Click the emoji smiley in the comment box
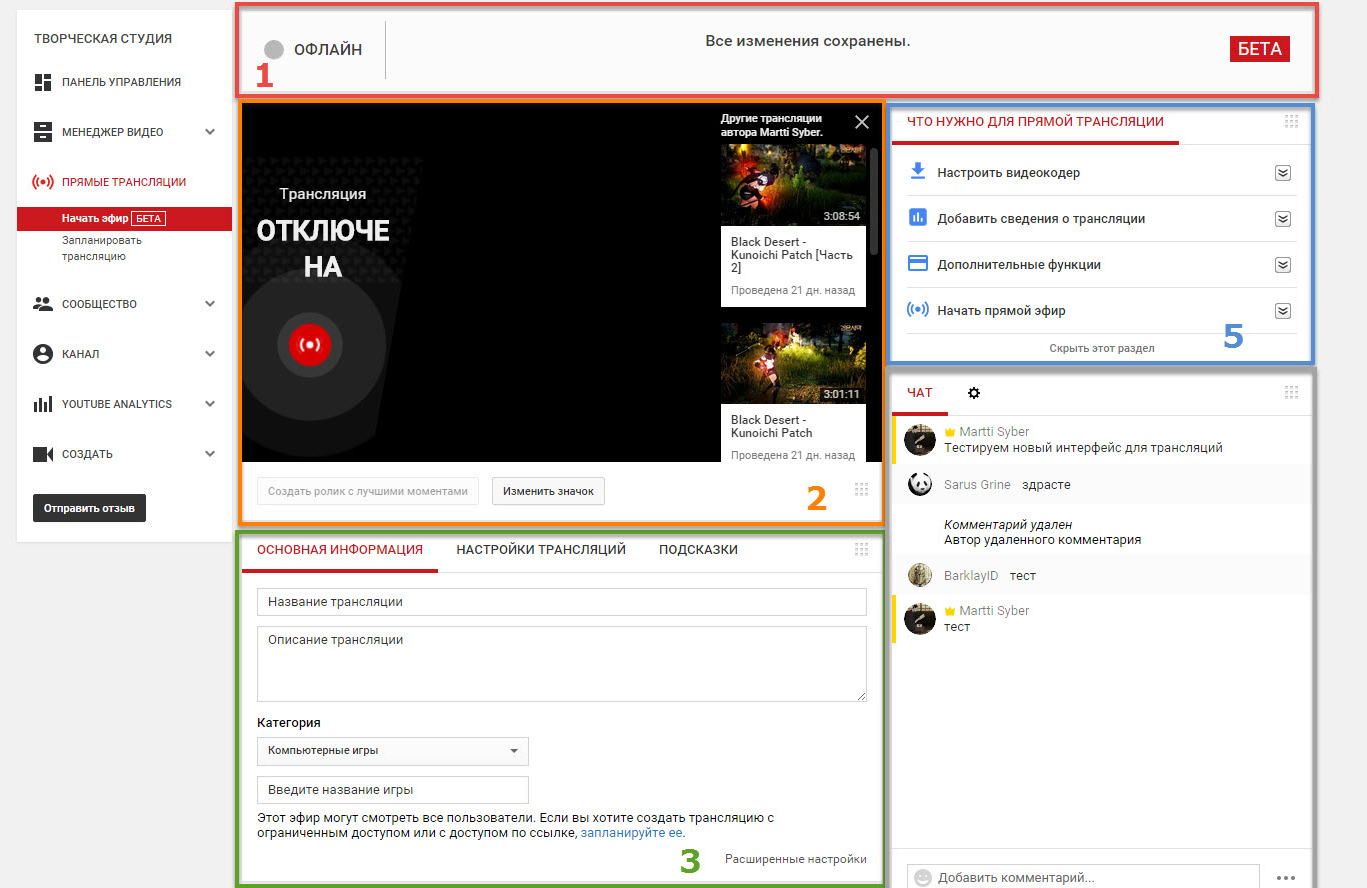1367x888 pixels. [923, 877]
